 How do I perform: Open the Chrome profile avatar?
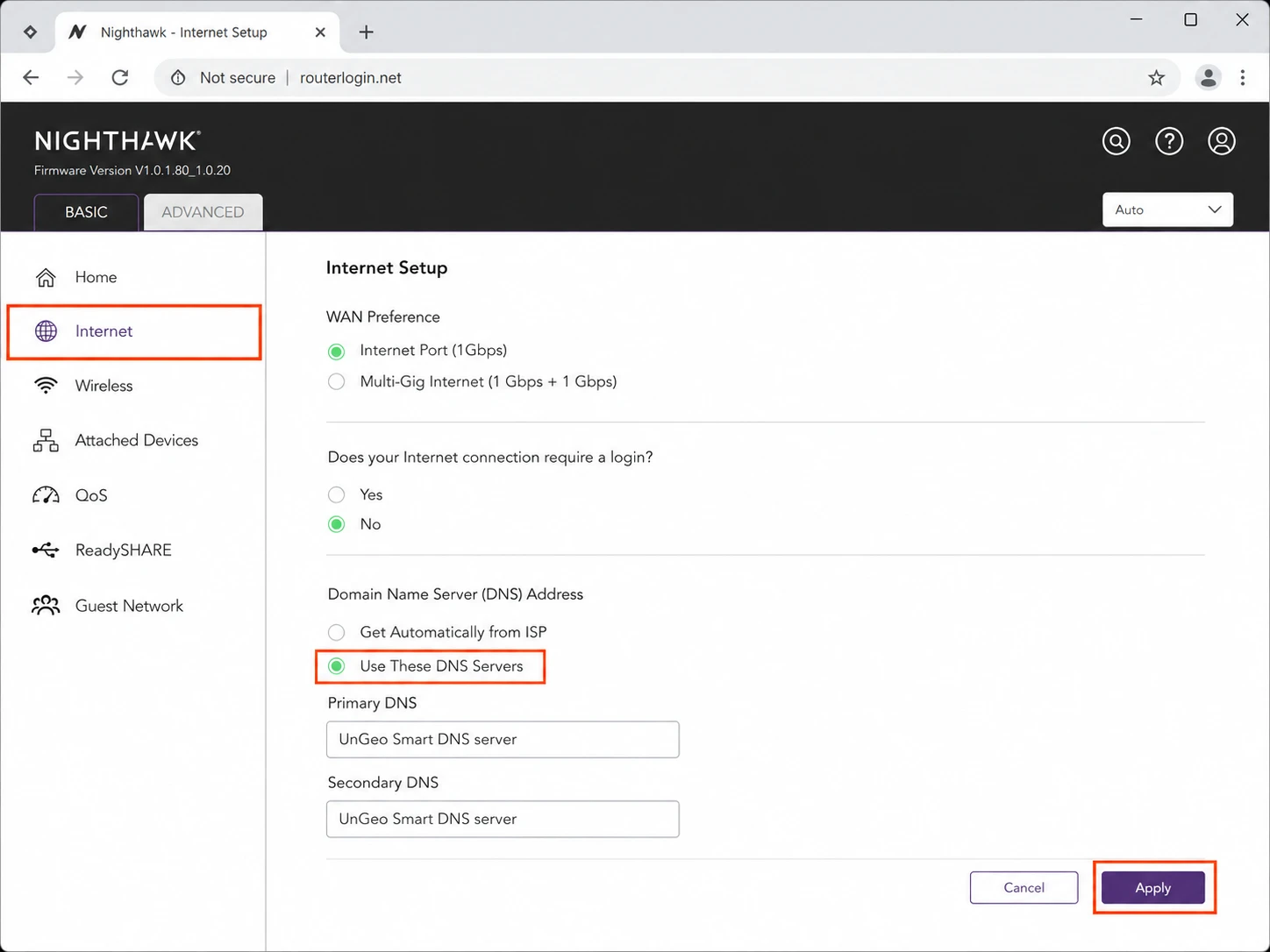coord(1208,78)
